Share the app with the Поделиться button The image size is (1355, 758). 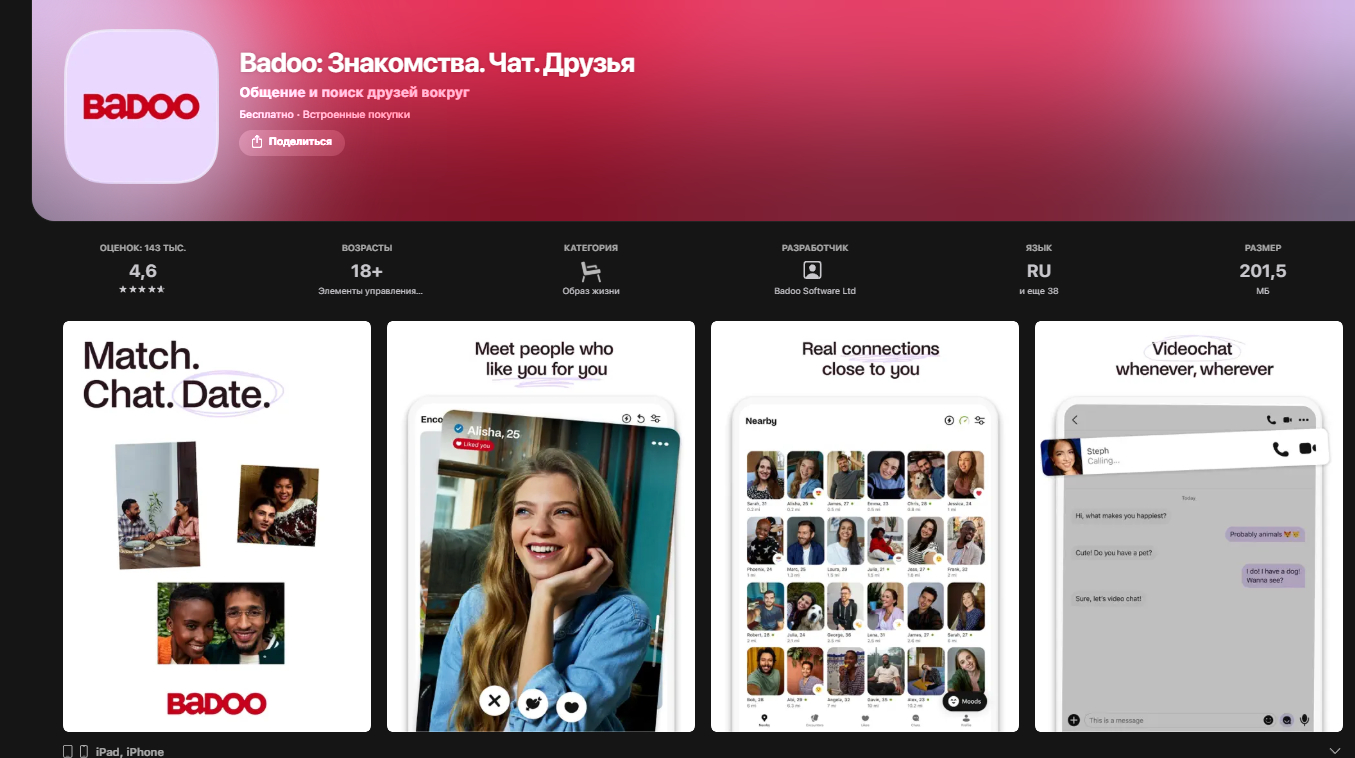click(292, 142)
